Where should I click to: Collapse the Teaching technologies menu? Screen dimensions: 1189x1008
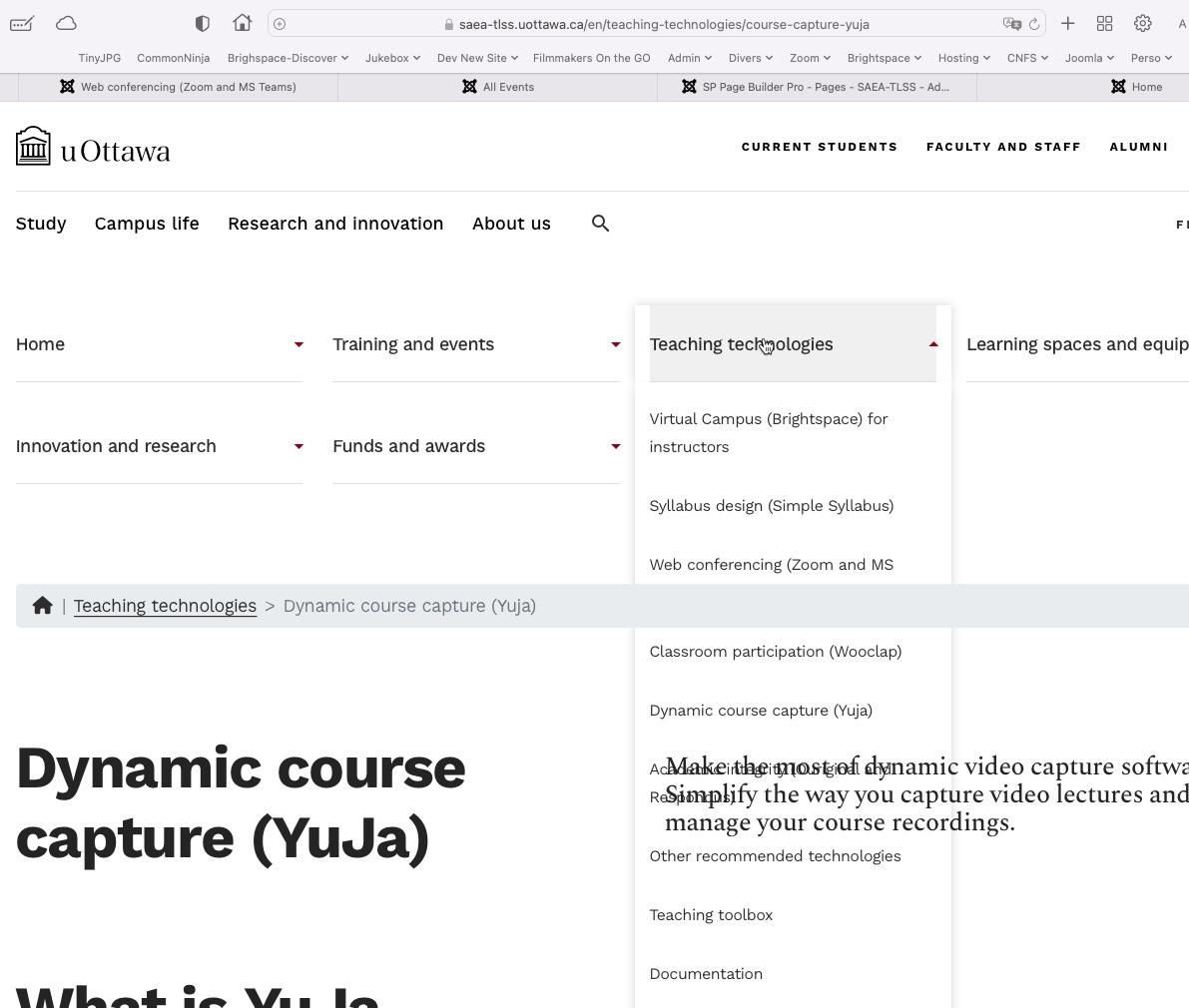tap(932, 344)
